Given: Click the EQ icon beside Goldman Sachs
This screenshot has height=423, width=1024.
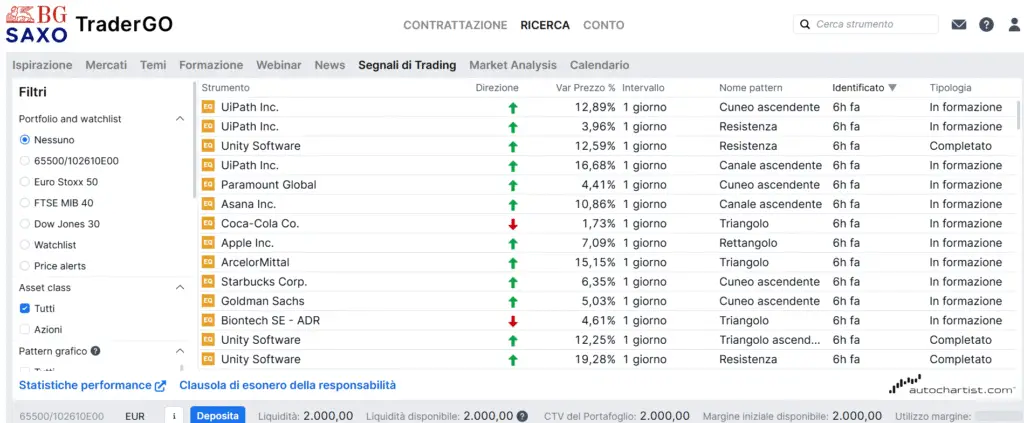Looking at the screenshot, I should tap(208, 301).
